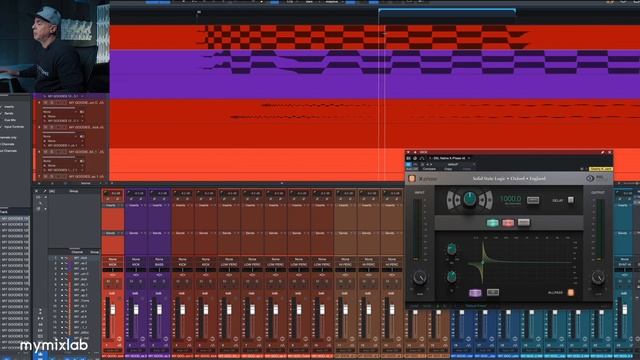Image resolution: width=640 pixels, height=360 pixels.
Task: Click the inner left frequency step arrow
Action: click(457, 200)
